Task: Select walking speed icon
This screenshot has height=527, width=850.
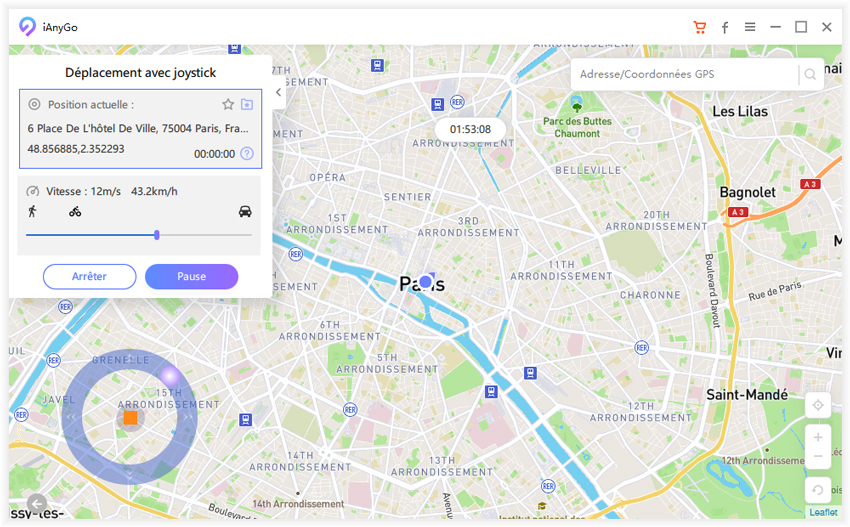Action: 33,211
